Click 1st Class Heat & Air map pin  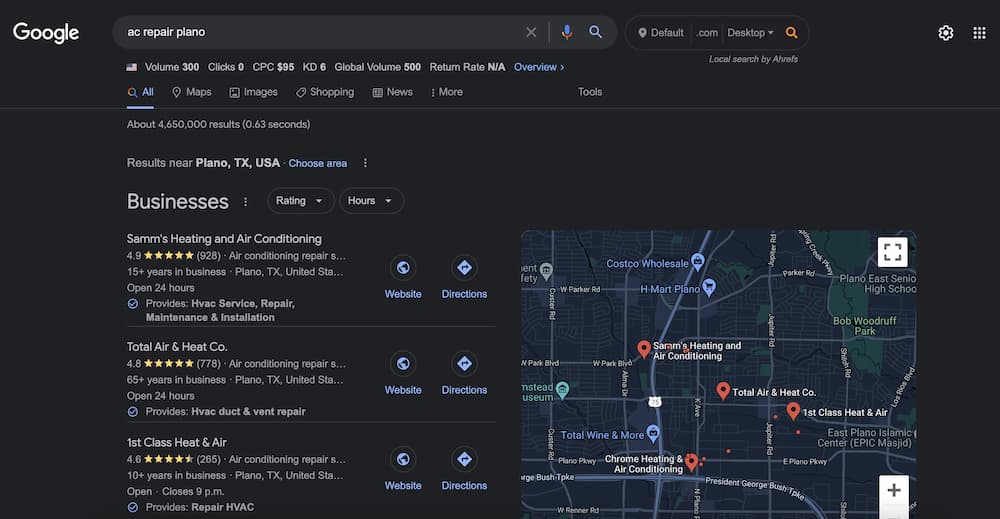click(793, 411)
